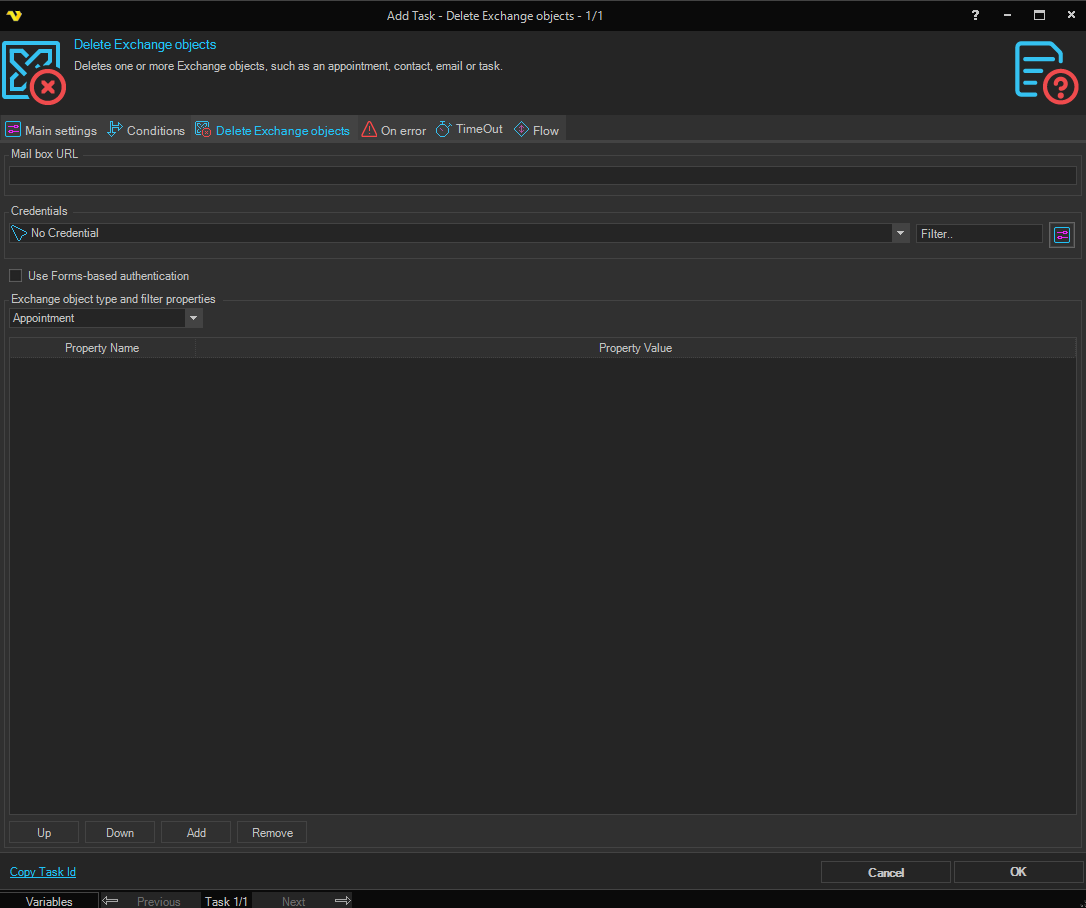This screenshot has width=1086, height=908.
Task: Click the left arrow Previous task icon
Action: [x=110, y=901]
